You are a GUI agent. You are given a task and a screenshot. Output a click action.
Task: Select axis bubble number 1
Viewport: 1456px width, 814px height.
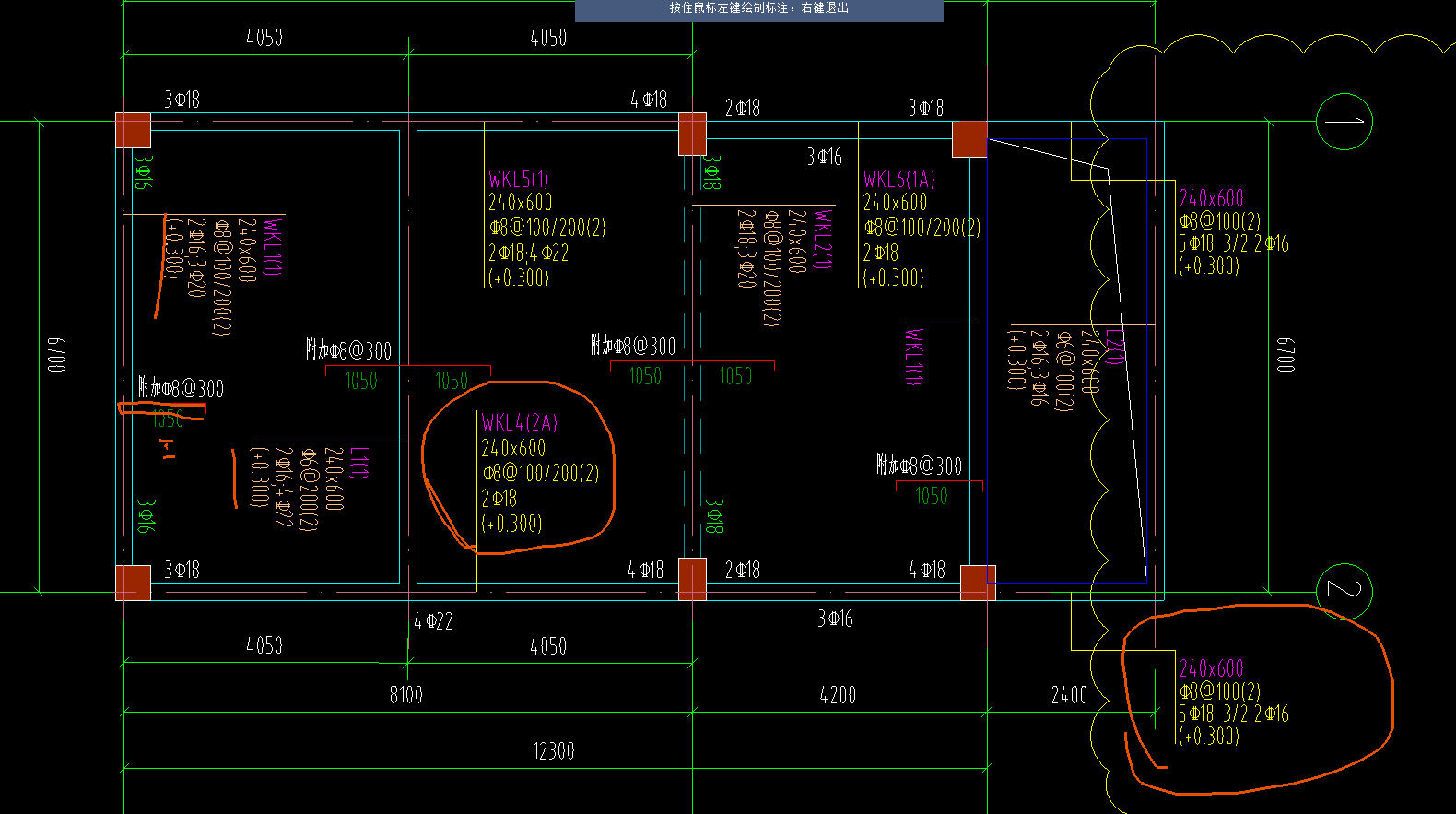(1344, 121)
